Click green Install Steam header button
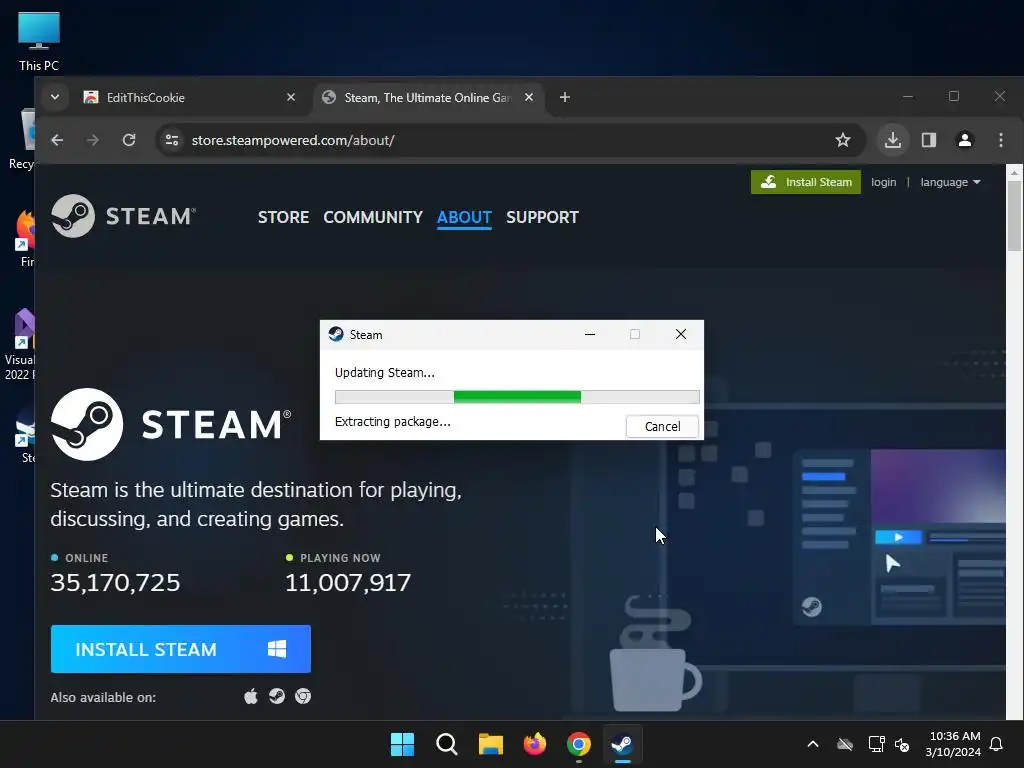Viewport: 1024px width, 768px height. [x=805, y=182]
